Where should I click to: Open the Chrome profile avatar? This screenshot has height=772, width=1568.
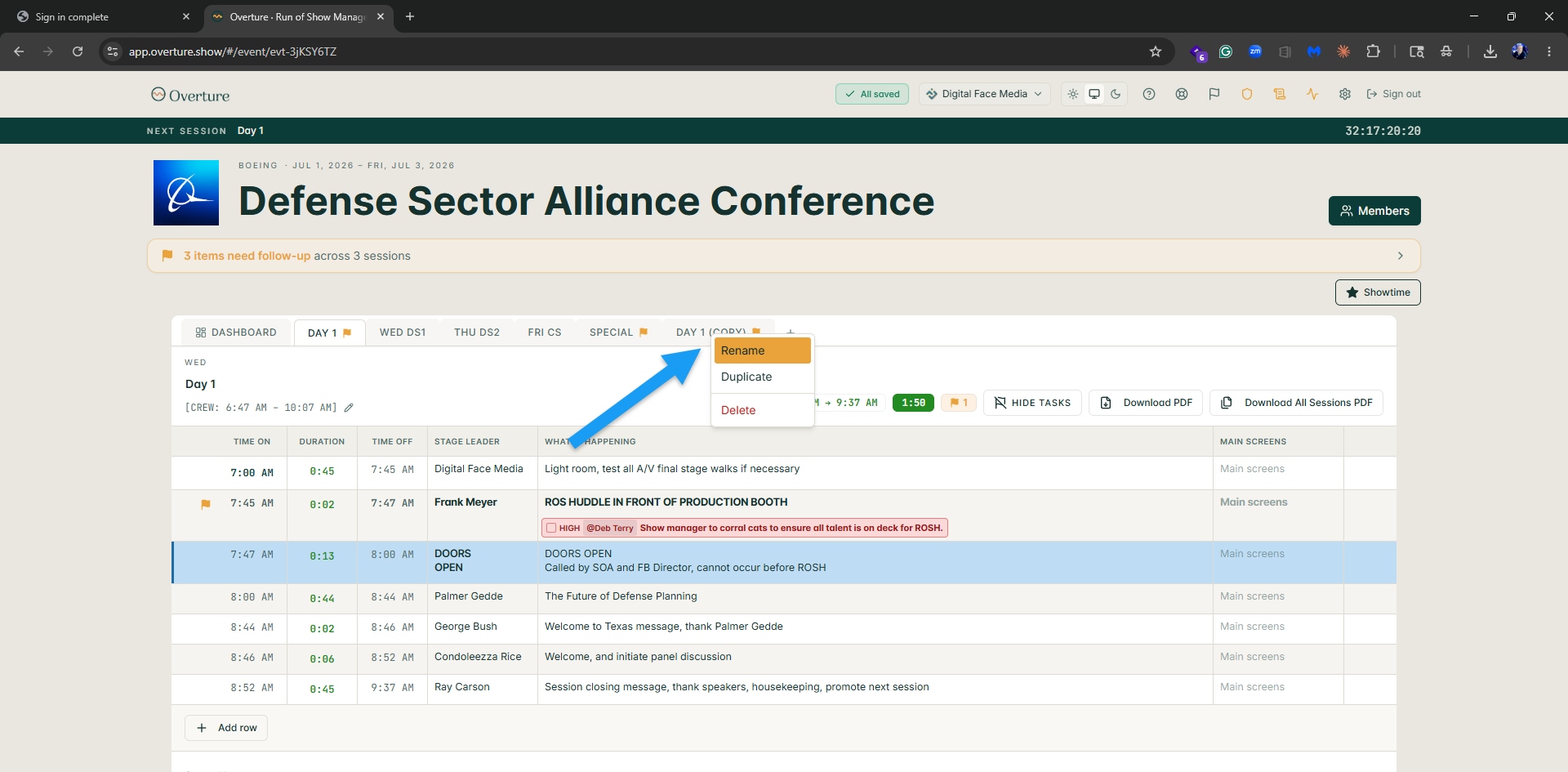click(x=1520, y=51)
